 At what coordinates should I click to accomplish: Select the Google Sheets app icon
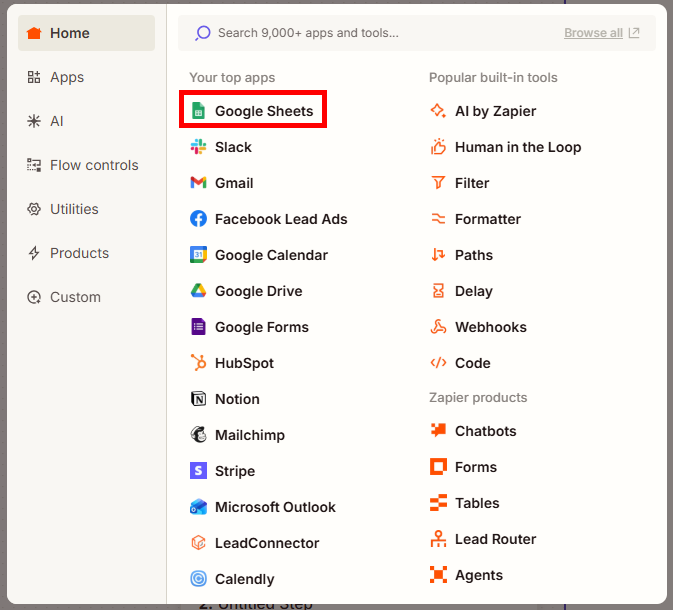198,111
